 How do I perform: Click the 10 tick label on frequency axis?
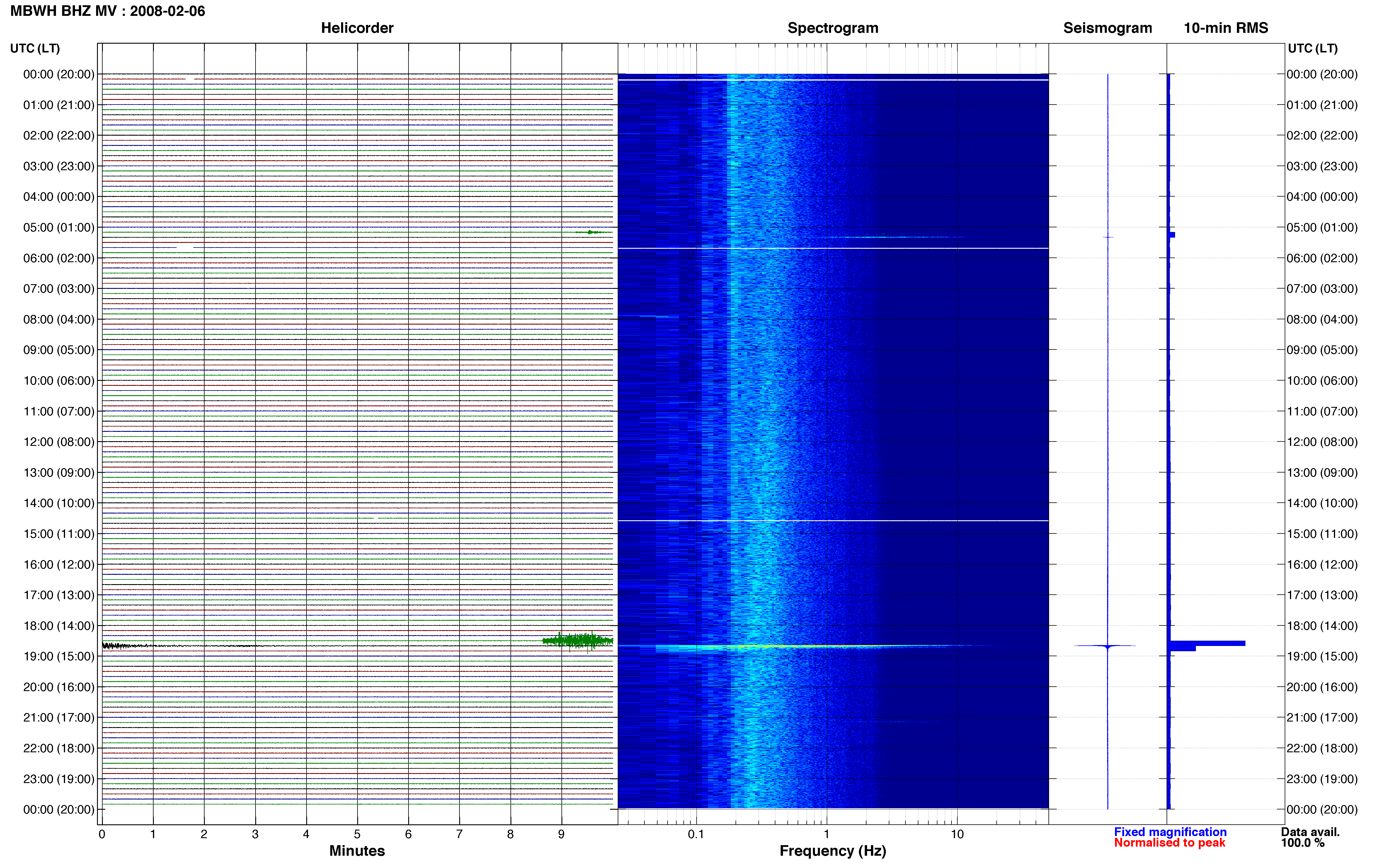point(957,834)
